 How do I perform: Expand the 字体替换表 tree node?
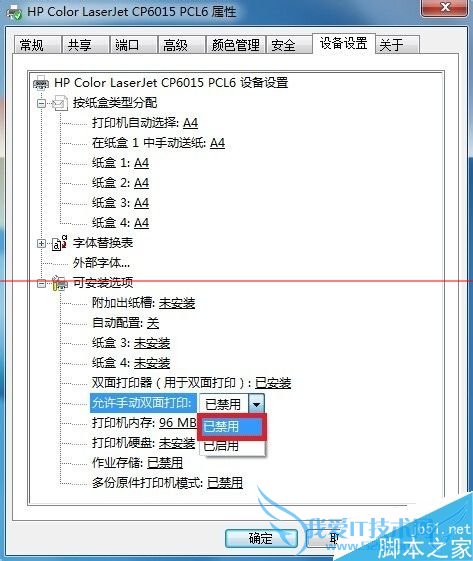42,243
